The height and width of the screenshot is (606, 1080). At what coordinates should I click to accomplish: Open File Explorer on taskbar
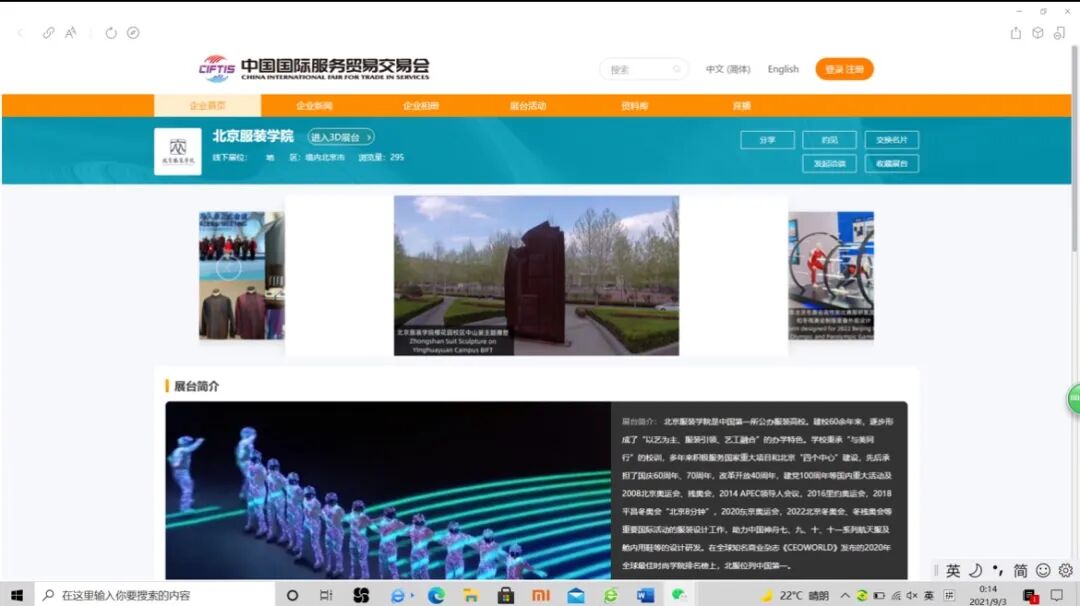[x=470, y=595]
